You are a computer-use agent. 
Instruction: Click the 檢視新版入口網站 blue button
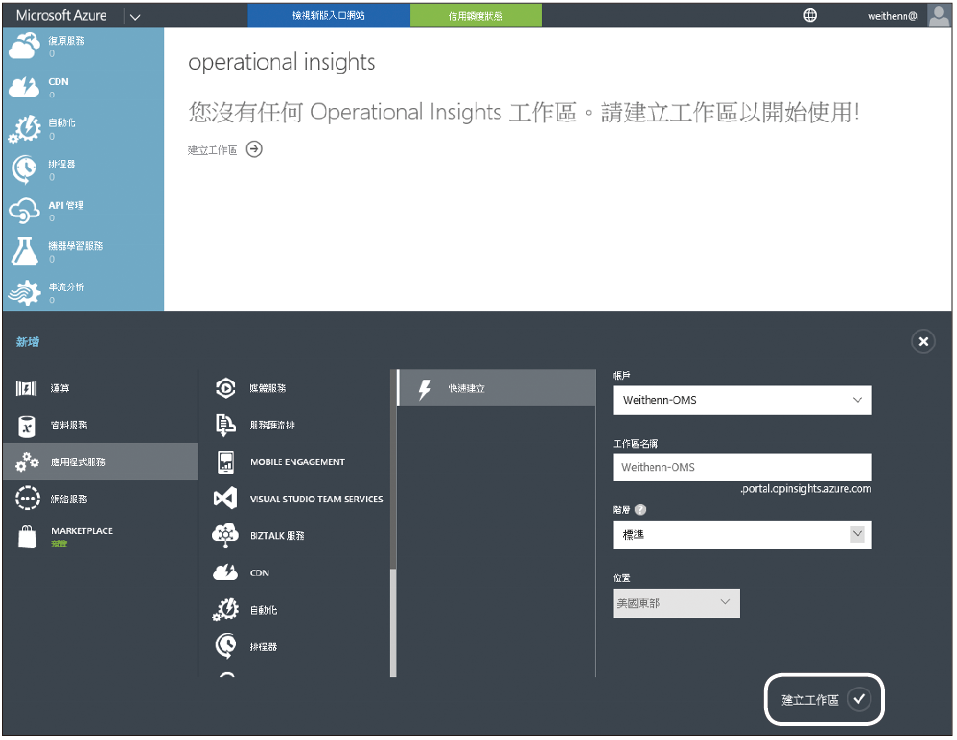pos(328,15)
